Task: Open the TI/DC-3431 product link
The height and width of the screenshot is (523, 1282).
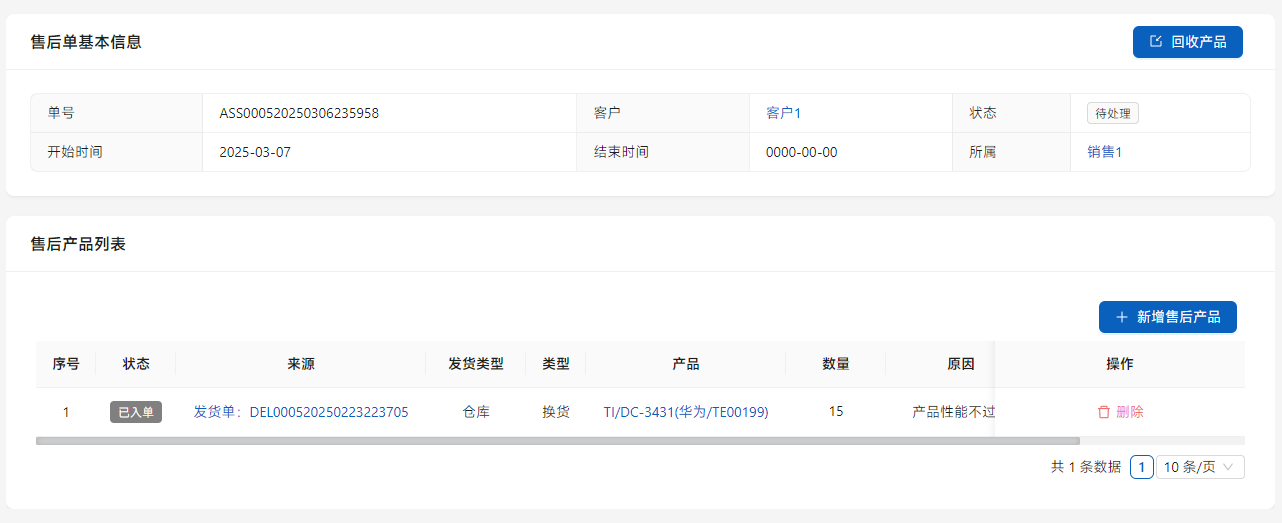Action: (x=685, y=412)
